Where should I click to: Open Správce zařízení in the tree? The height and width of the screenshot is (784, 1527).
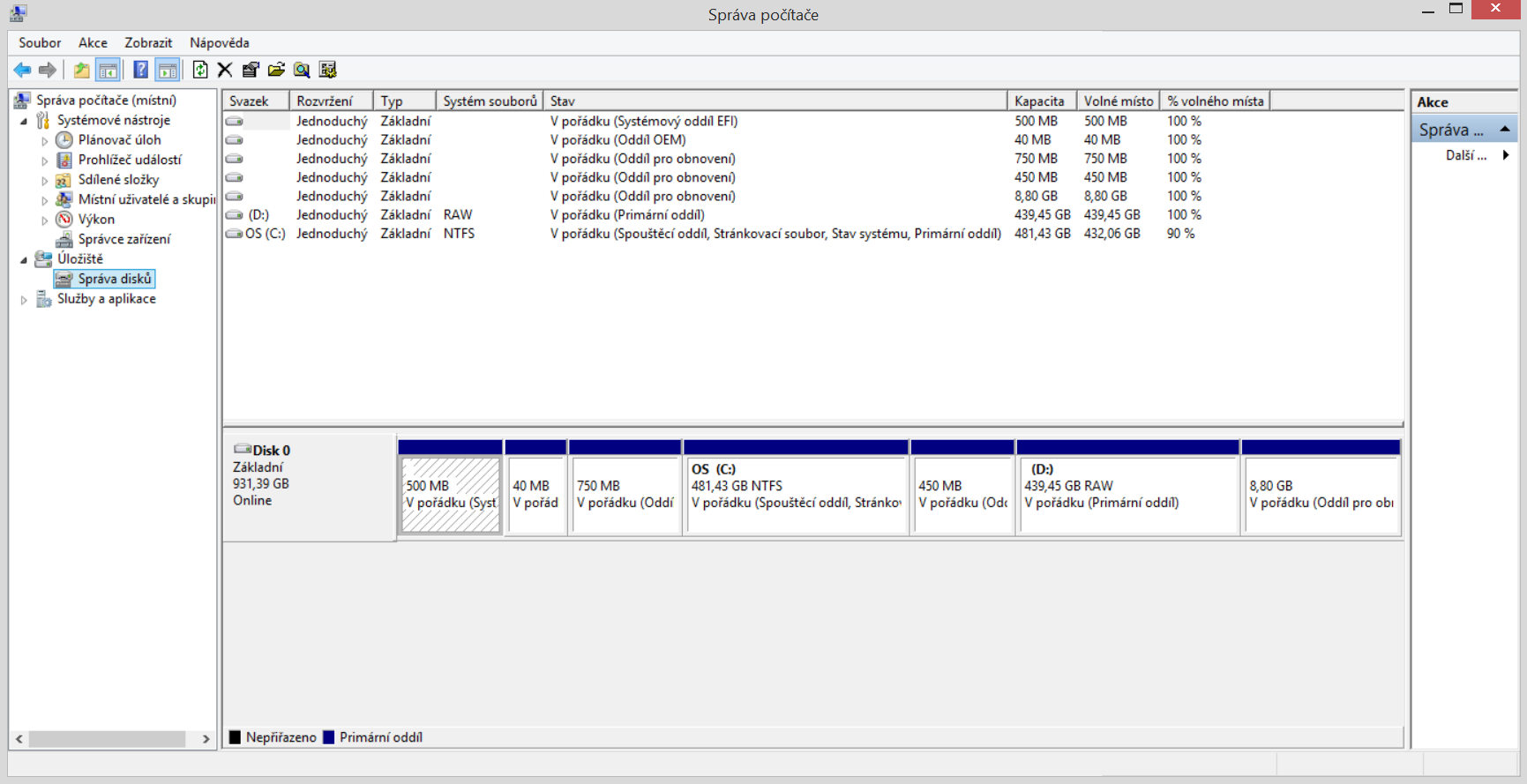124,239
